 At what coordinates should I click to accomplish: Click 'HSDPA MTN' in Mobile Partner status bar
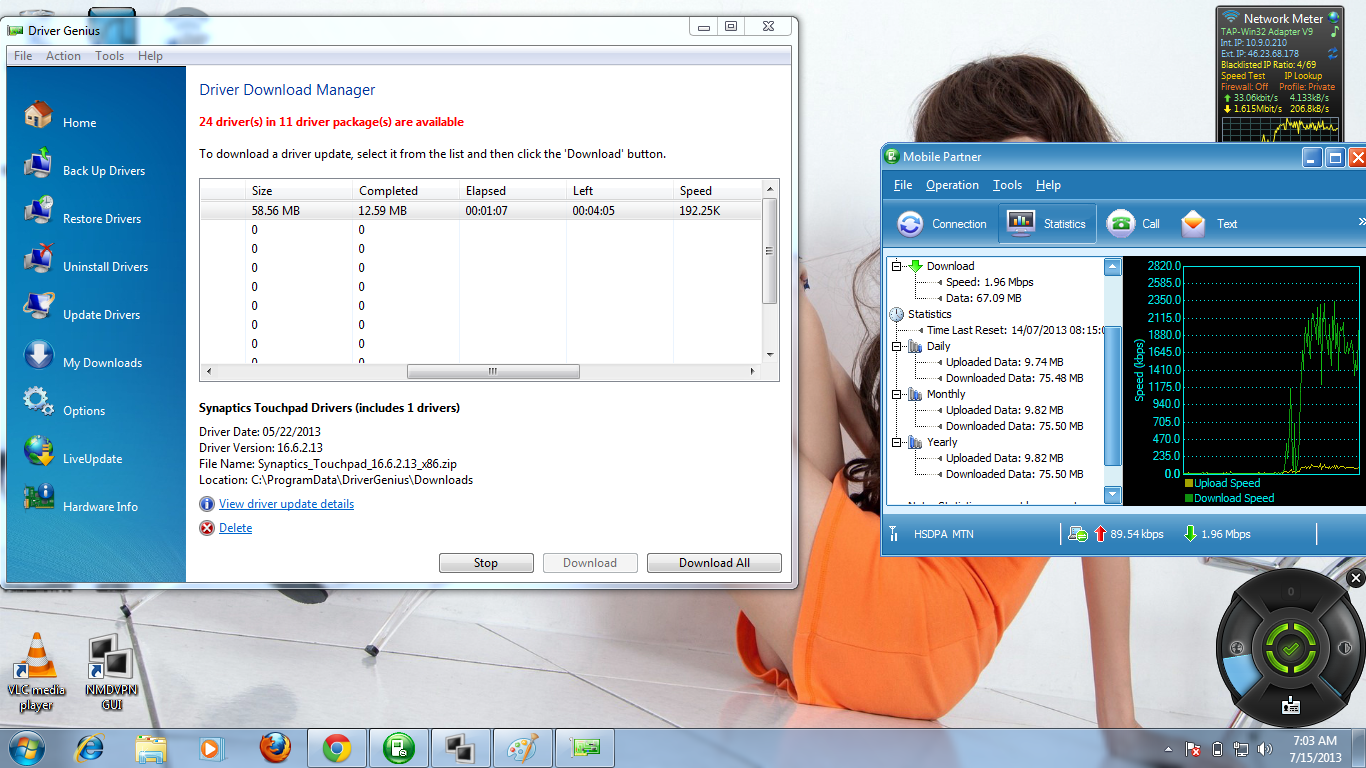(x=943, y=534)
